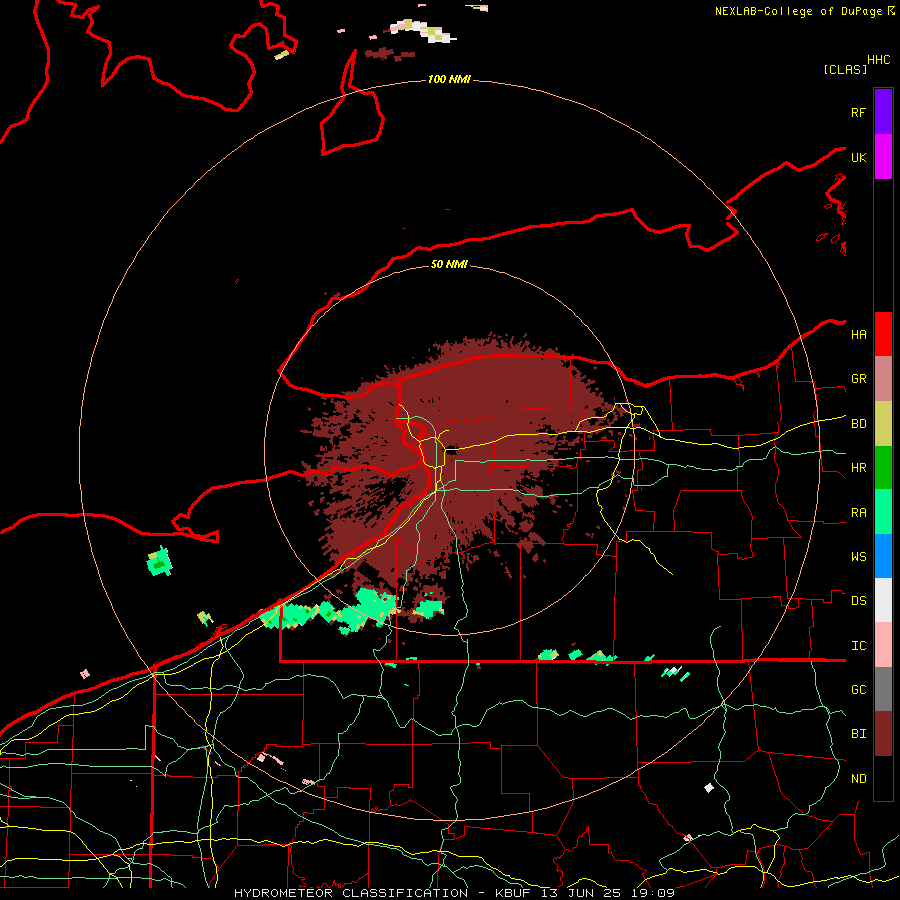Image resolution: width=900 pixels, height=900 pixels.
Task: Click the RA legend label
Action: pos(859,513)
